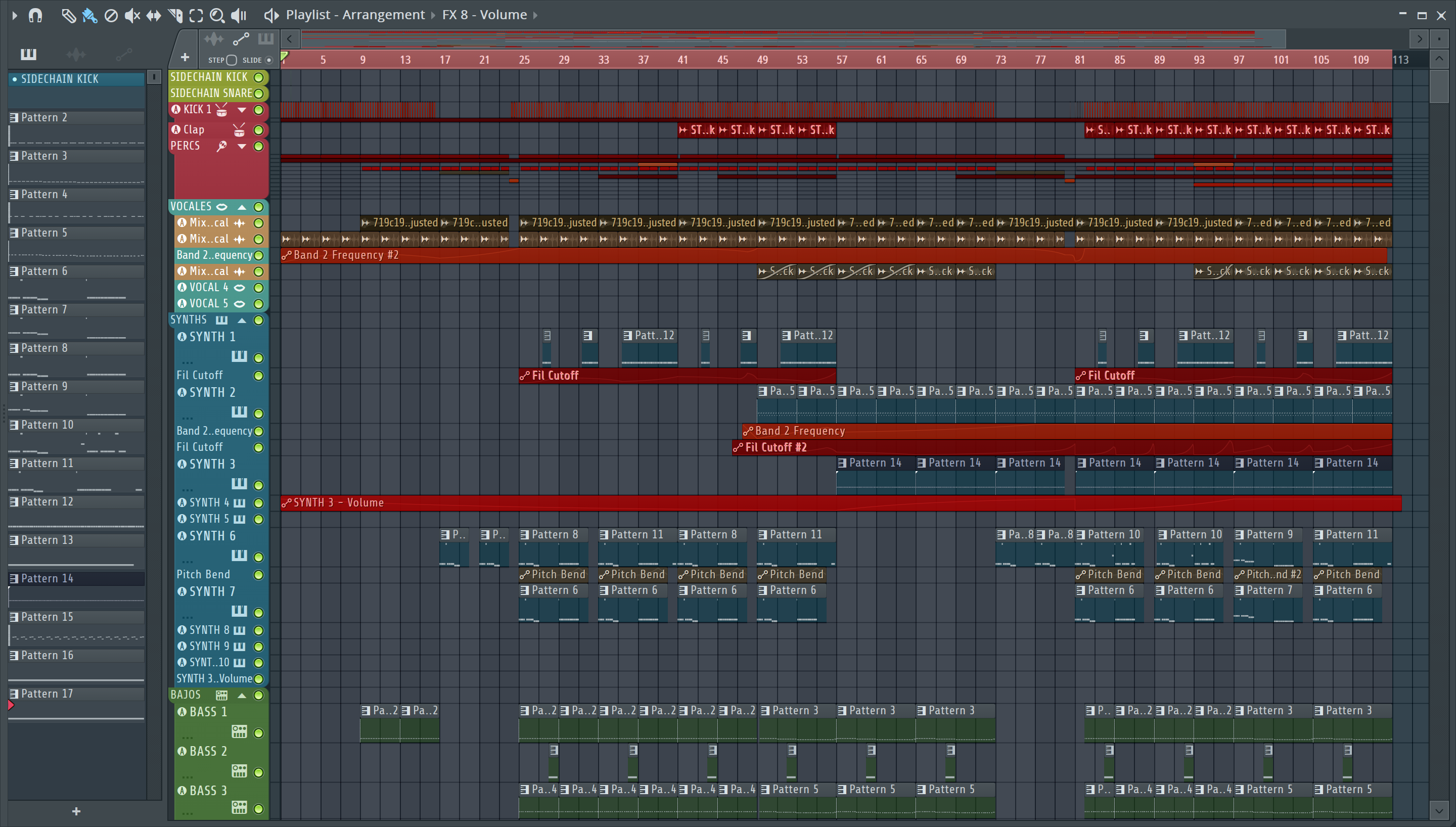Collapse the BAJOS group
Screen dimensions: 1456x827
242,695
